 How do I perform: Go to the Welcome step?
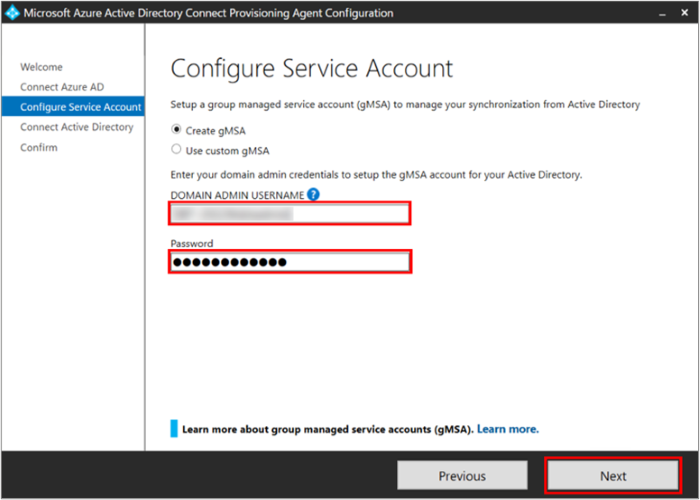(41, 67)
